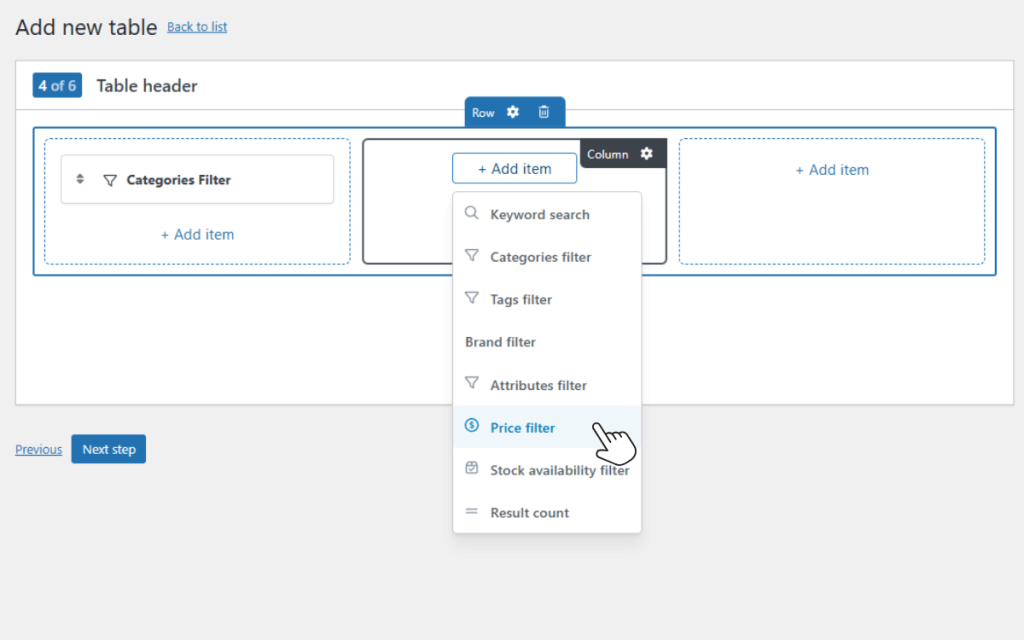Click the Previous link
The width and height of the screenshot is (1024, 640).
pos(38,449)
